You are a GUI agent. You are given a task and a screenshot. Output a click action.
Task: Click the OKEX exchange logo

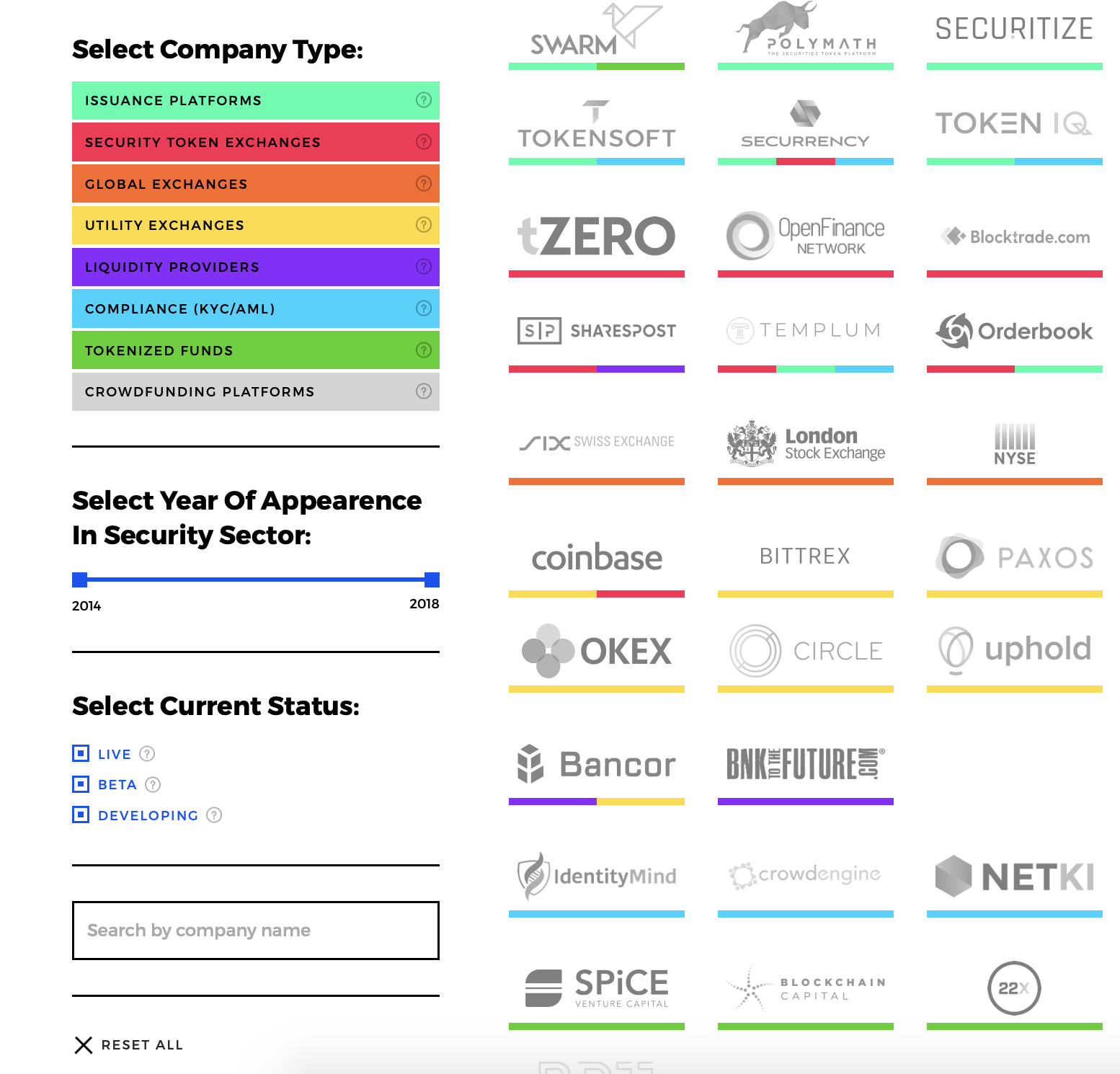point(597,651)
